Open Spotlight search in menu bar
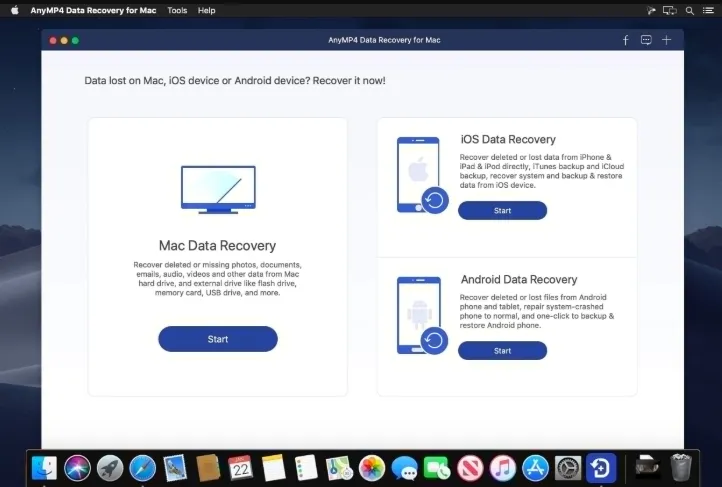722x487 pixels. coord(689,10)
